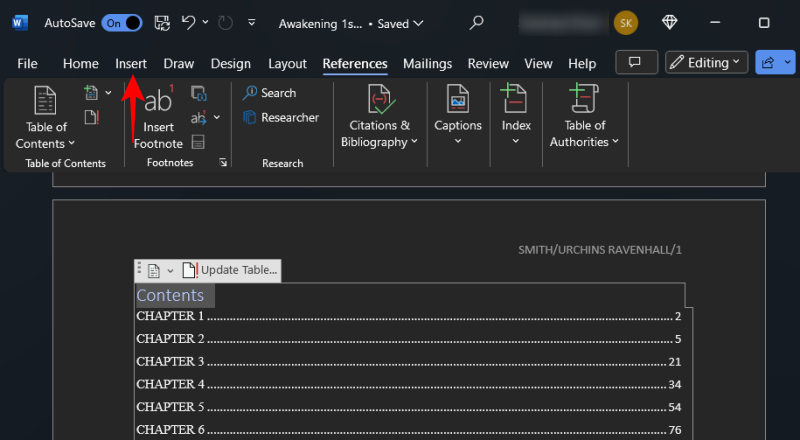Image resolution: width=800 pixels, height=440 pixels.
Task: Click the search magnifier in title bar
Action: coord(477,21)
